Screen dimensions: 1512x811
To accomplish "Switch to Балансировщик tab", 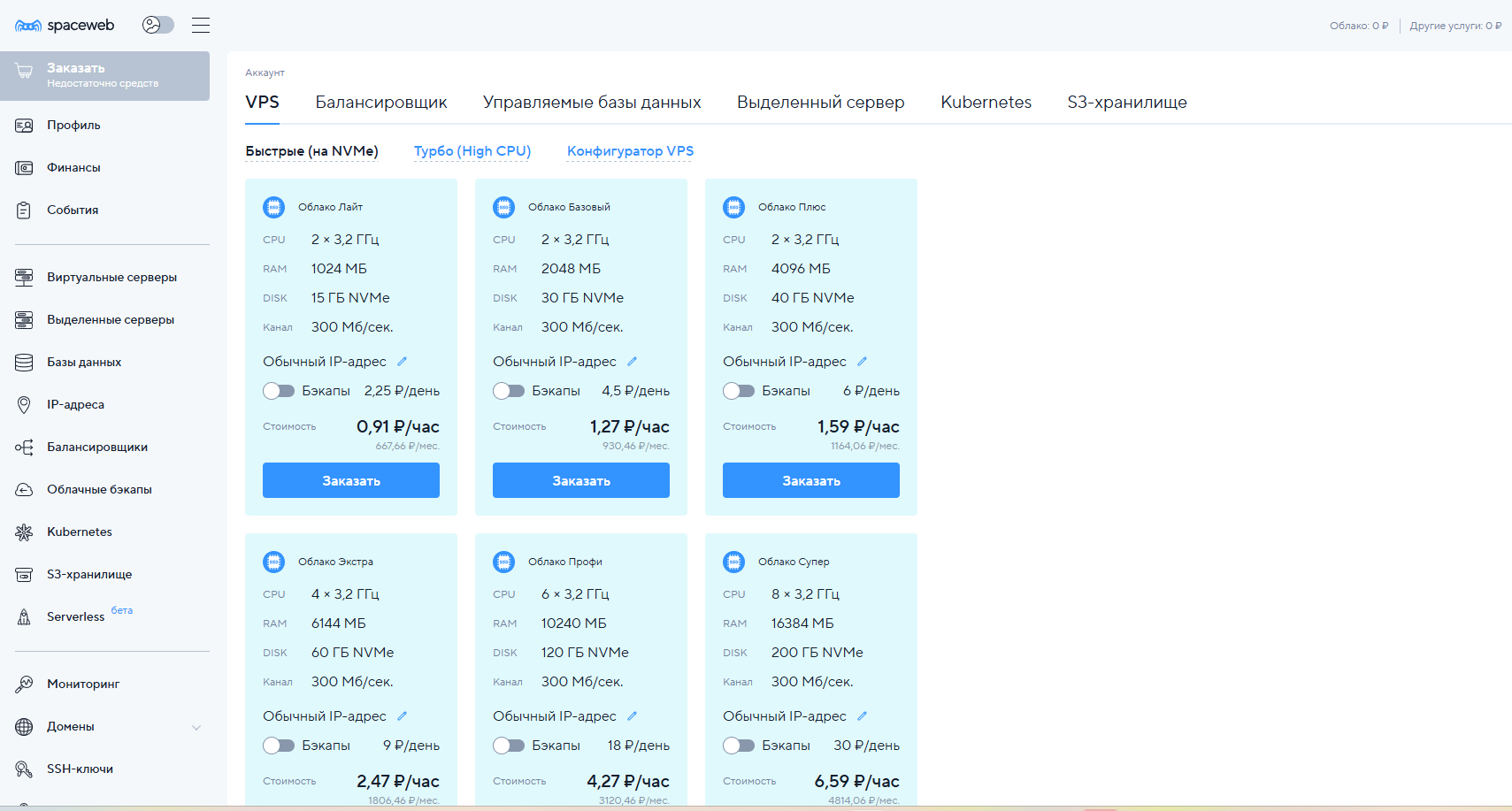I will [381, 103].
